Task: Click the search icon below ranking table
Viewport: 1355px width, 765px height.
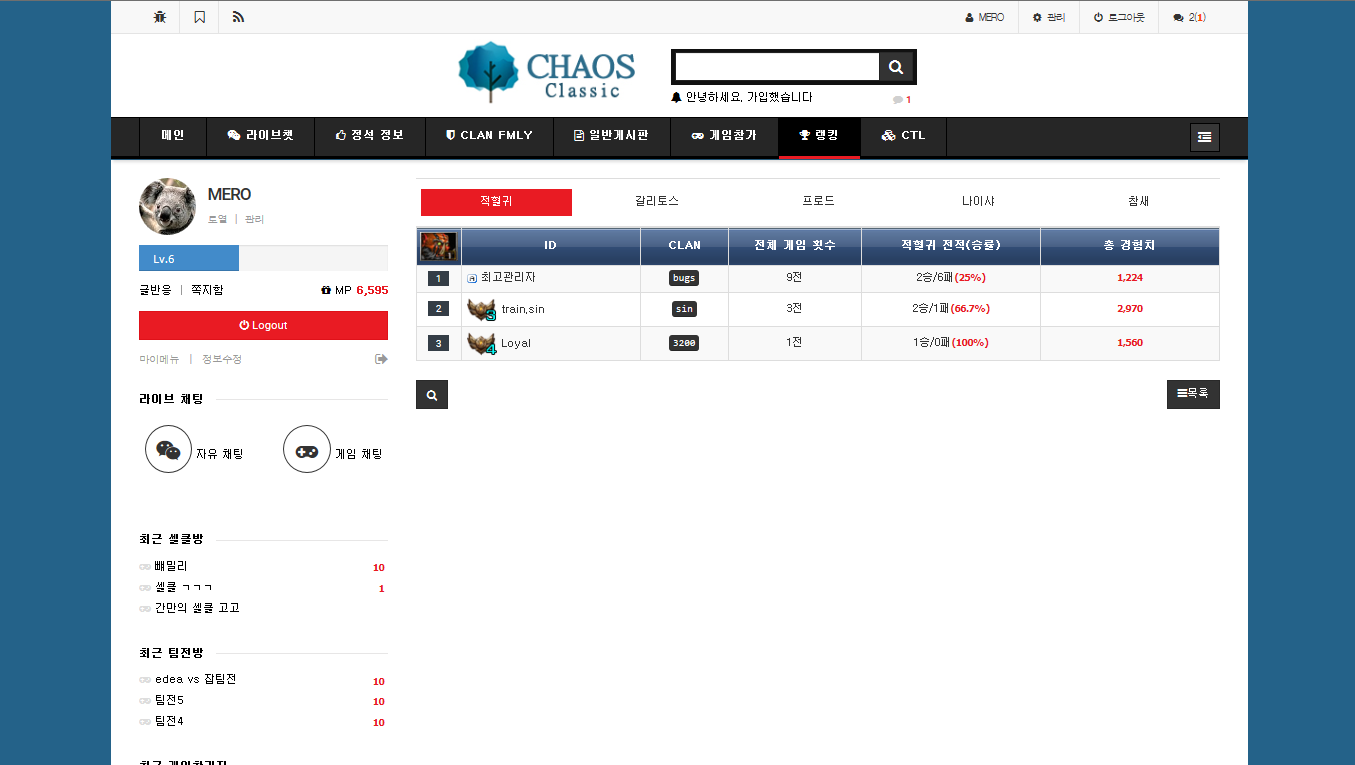Action: 432,395
